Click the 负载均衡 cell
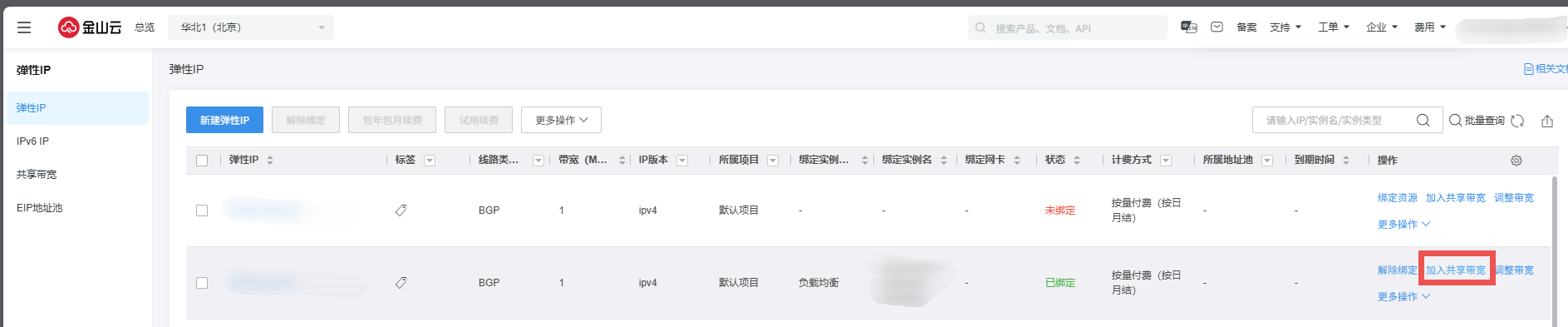Screen dimensions: 1568x327 818,283
